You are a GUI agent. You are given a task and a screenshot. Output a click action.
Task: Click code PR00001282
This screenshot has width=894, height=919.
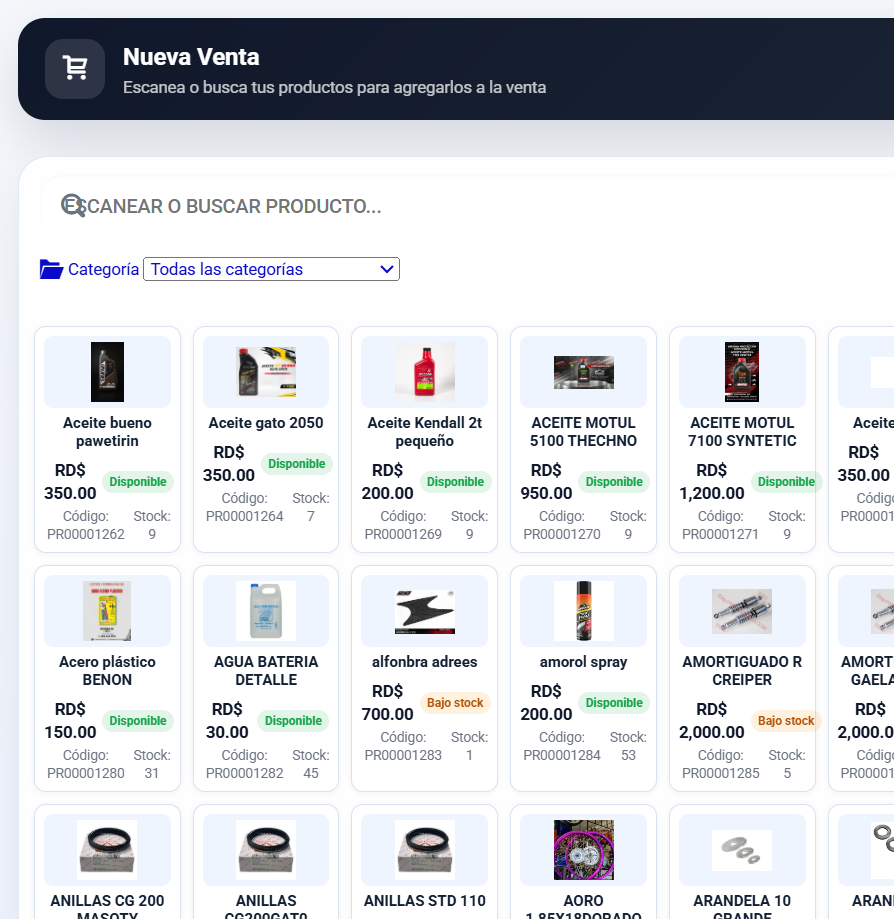pyautogui.click(x=244, y=773)
